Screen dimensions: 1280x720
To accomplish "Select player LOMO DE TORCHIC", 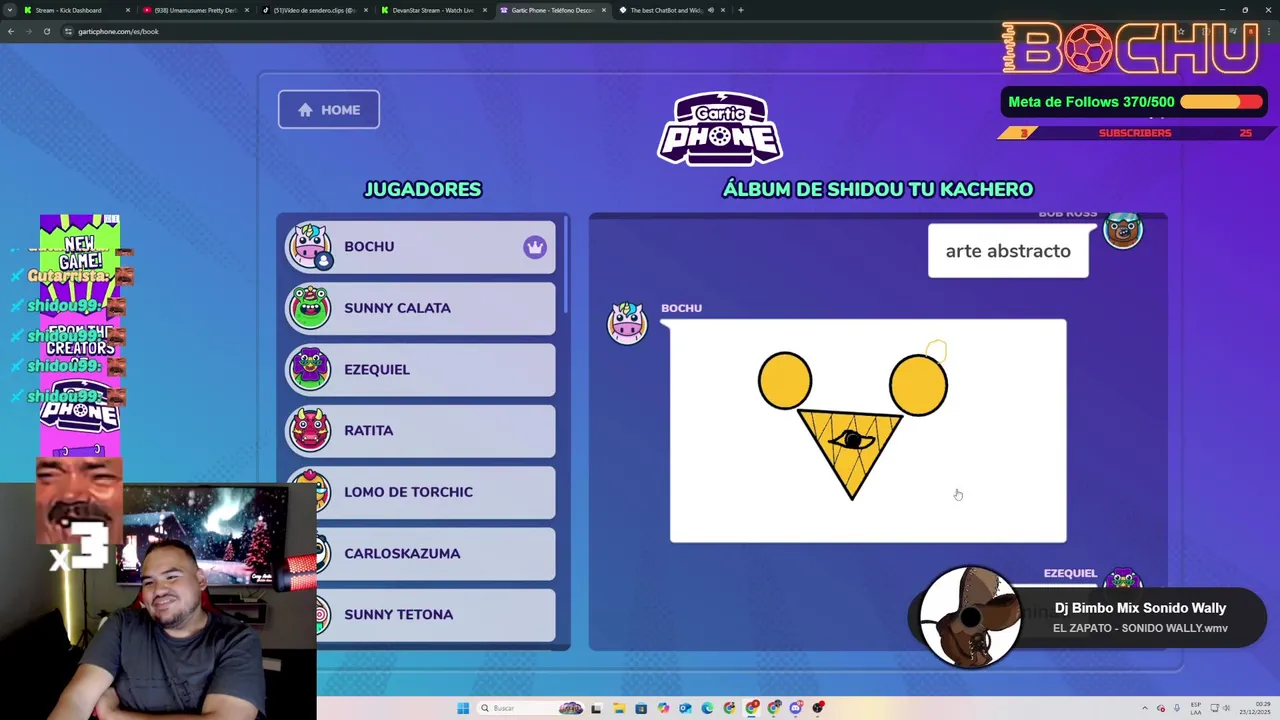I will [421, 492].
